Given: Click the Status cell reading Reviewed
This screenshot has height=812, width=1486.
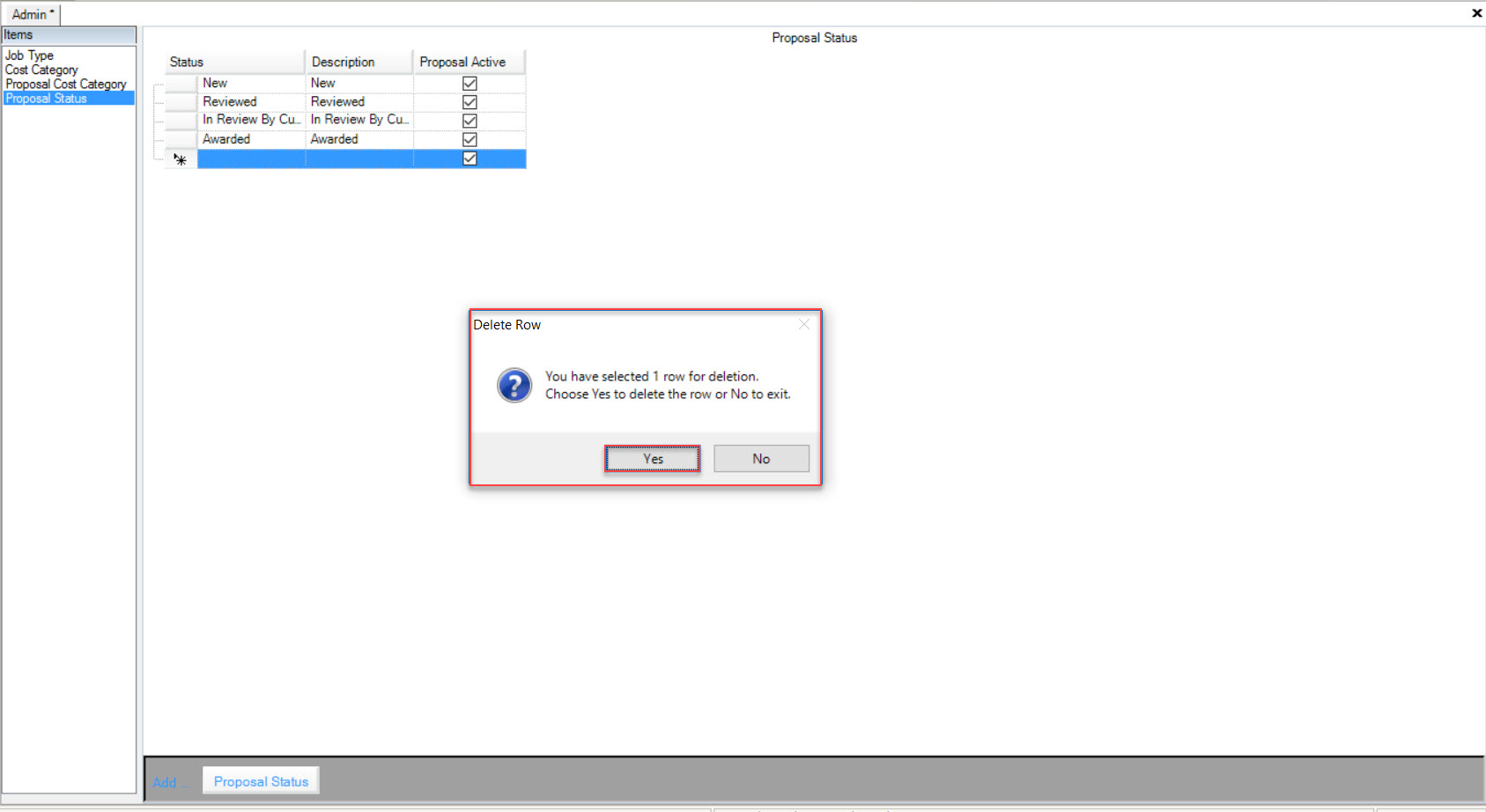Looking at the screenshot, I should coord(251,102).
